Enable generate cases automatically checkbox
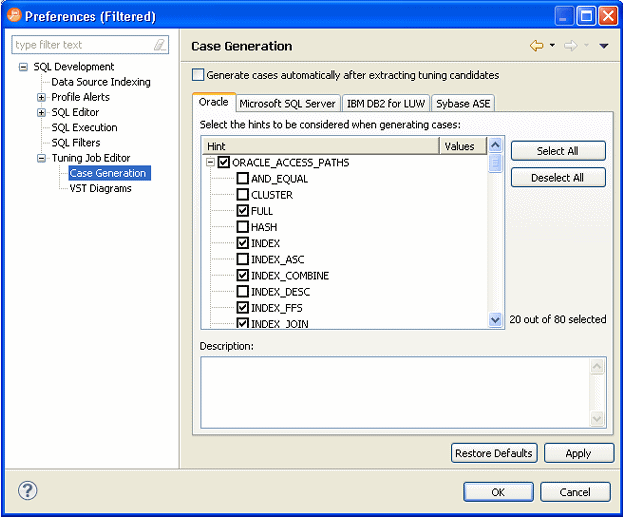 (198, 75)
